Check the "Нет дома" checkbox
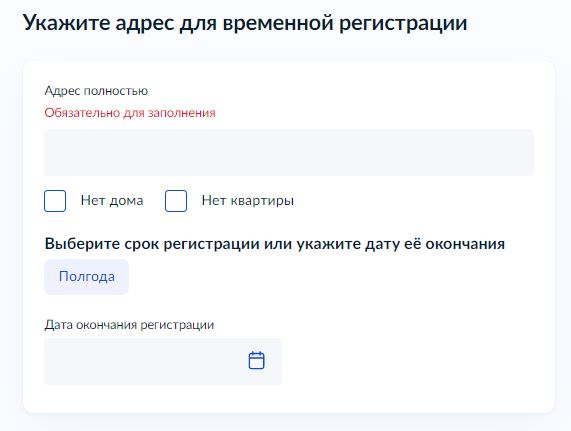 55,201
